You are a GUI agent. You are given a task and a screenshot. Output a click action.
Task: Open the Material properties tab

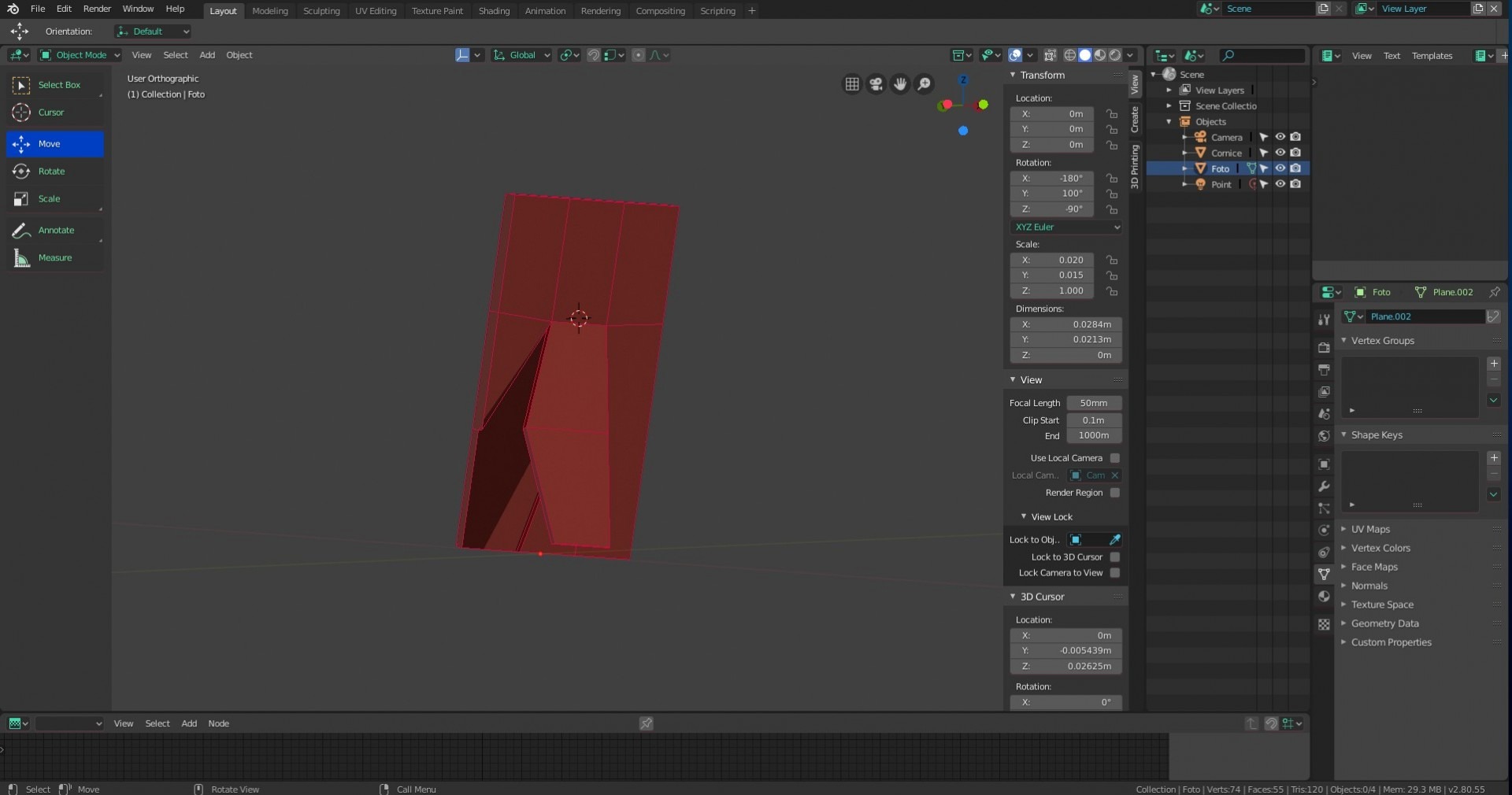(1324, 596)
